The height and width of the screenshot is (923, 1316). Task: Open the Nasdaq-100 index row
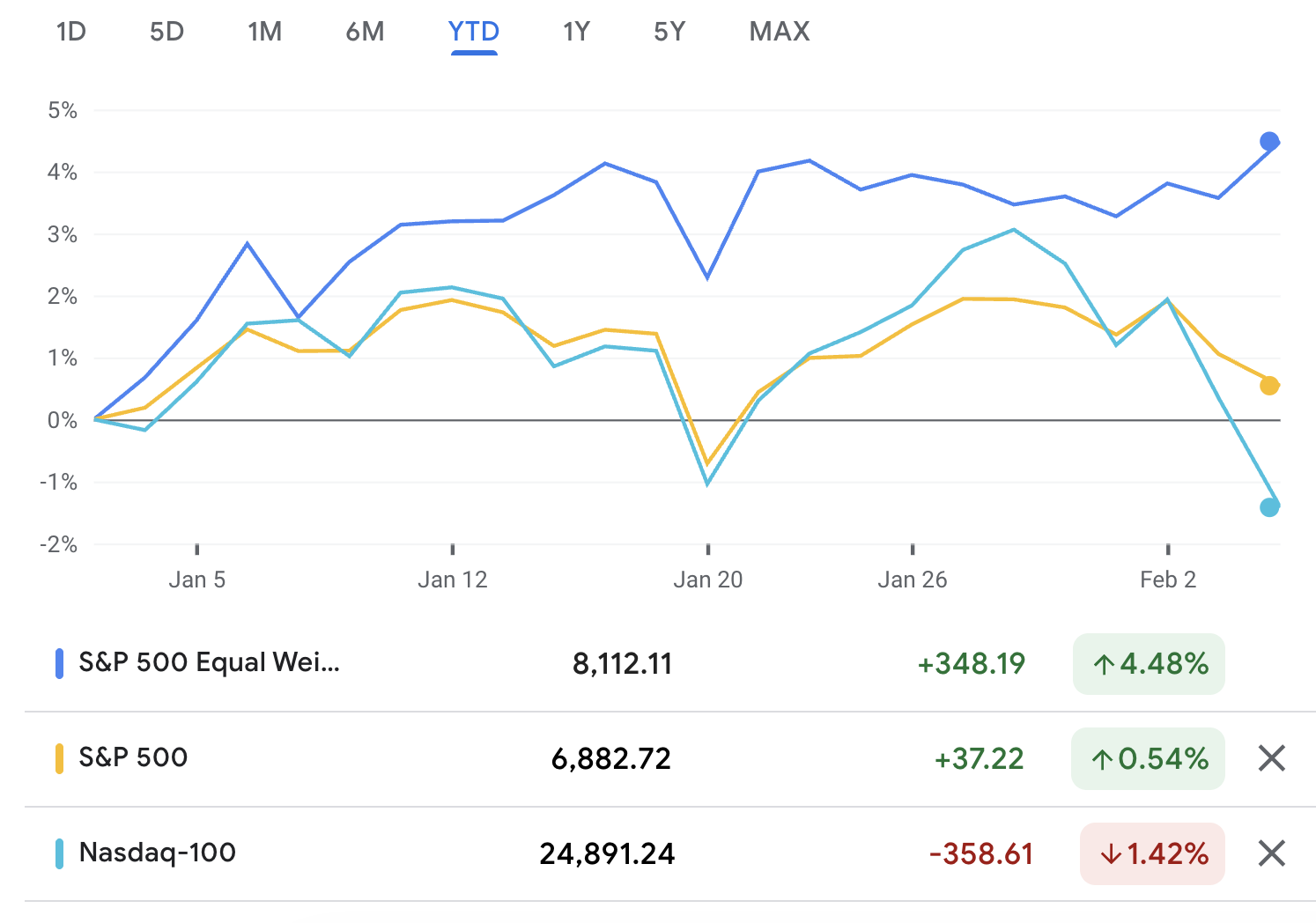(158, 853)
